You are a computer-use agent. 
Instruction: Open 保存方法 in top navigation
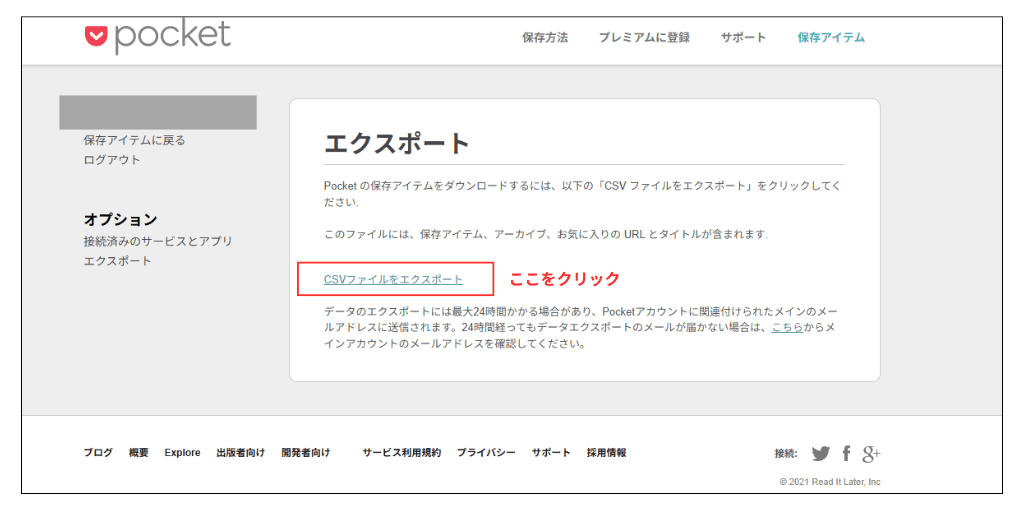click(545, 38)
